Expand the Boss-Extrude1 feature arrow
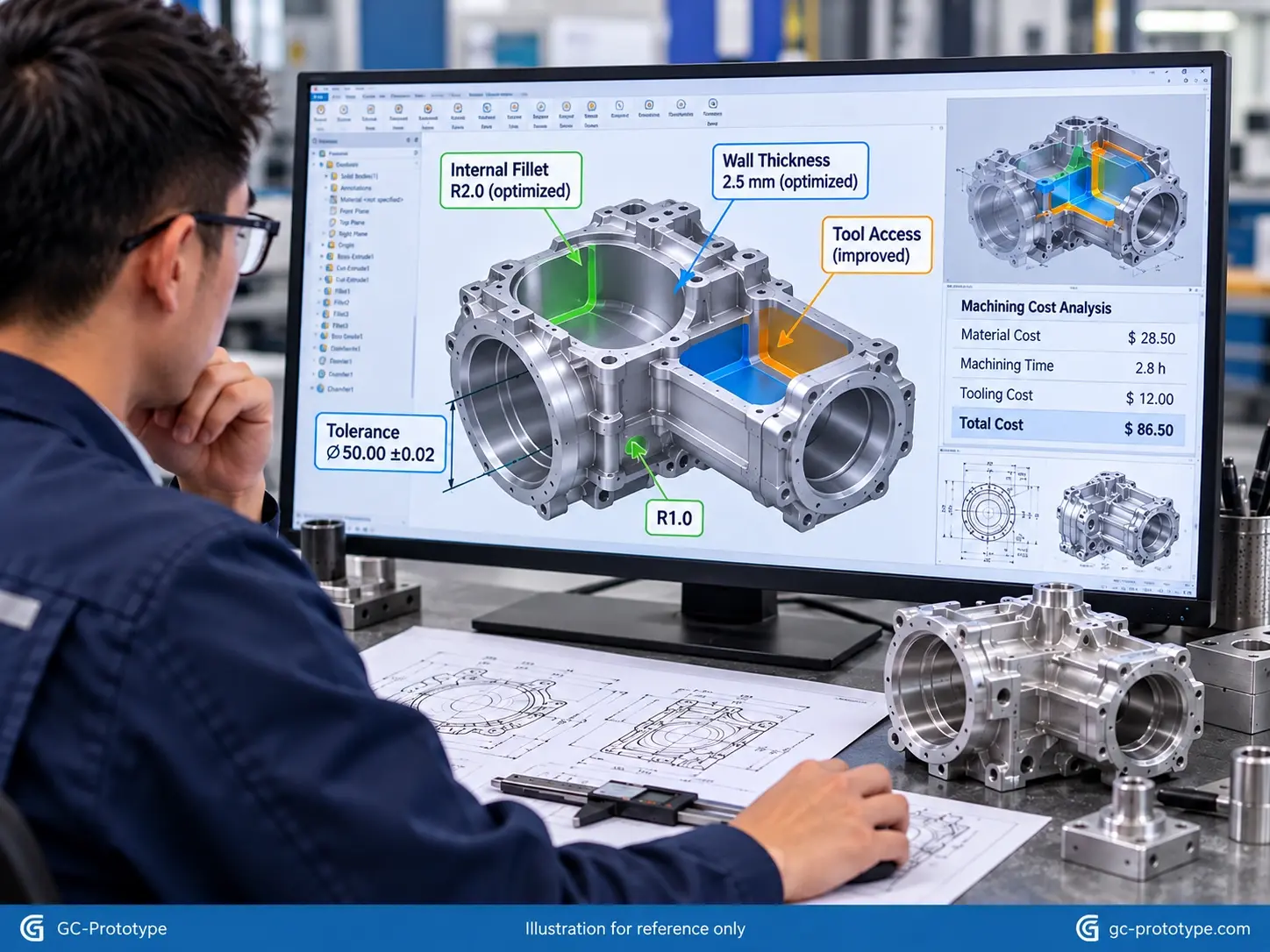 pos(322,257)
